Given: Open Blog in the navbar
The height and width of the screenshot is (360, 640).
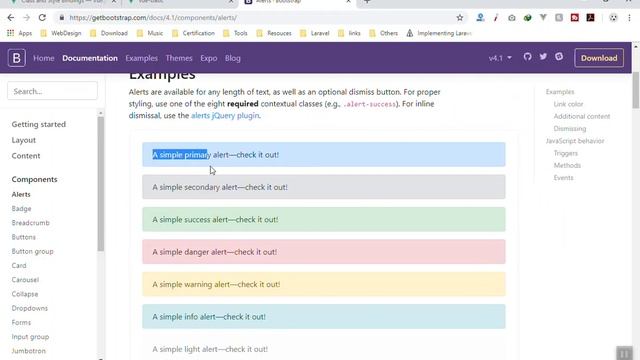Looking at the screenshot, I should coord(233,58).
